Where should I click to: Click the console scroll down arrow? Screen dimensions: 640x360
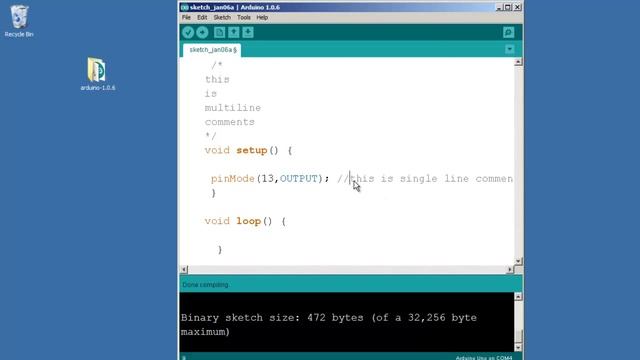(518, 348)
